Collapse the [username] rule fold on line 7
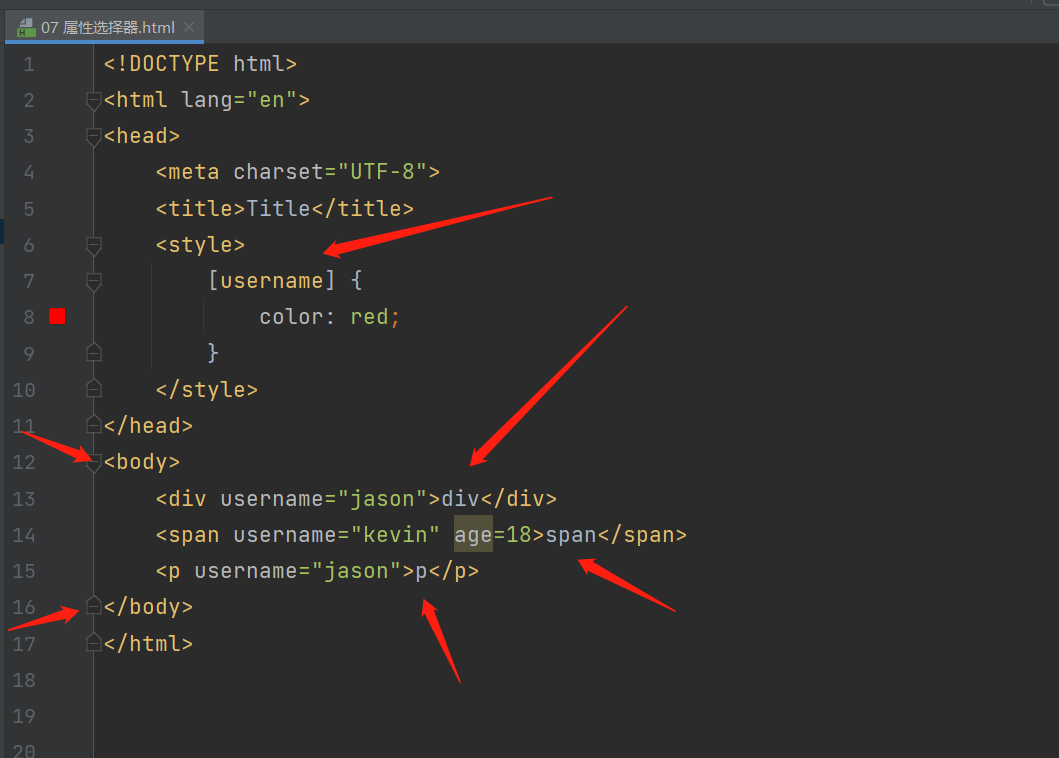 click(x=94, y=281)
